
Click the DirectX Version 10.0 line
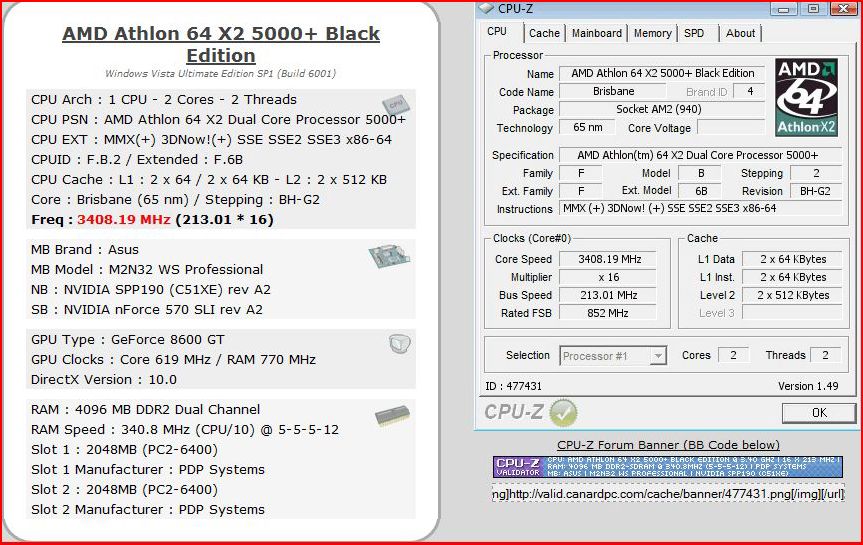click(x=104, y=380)
